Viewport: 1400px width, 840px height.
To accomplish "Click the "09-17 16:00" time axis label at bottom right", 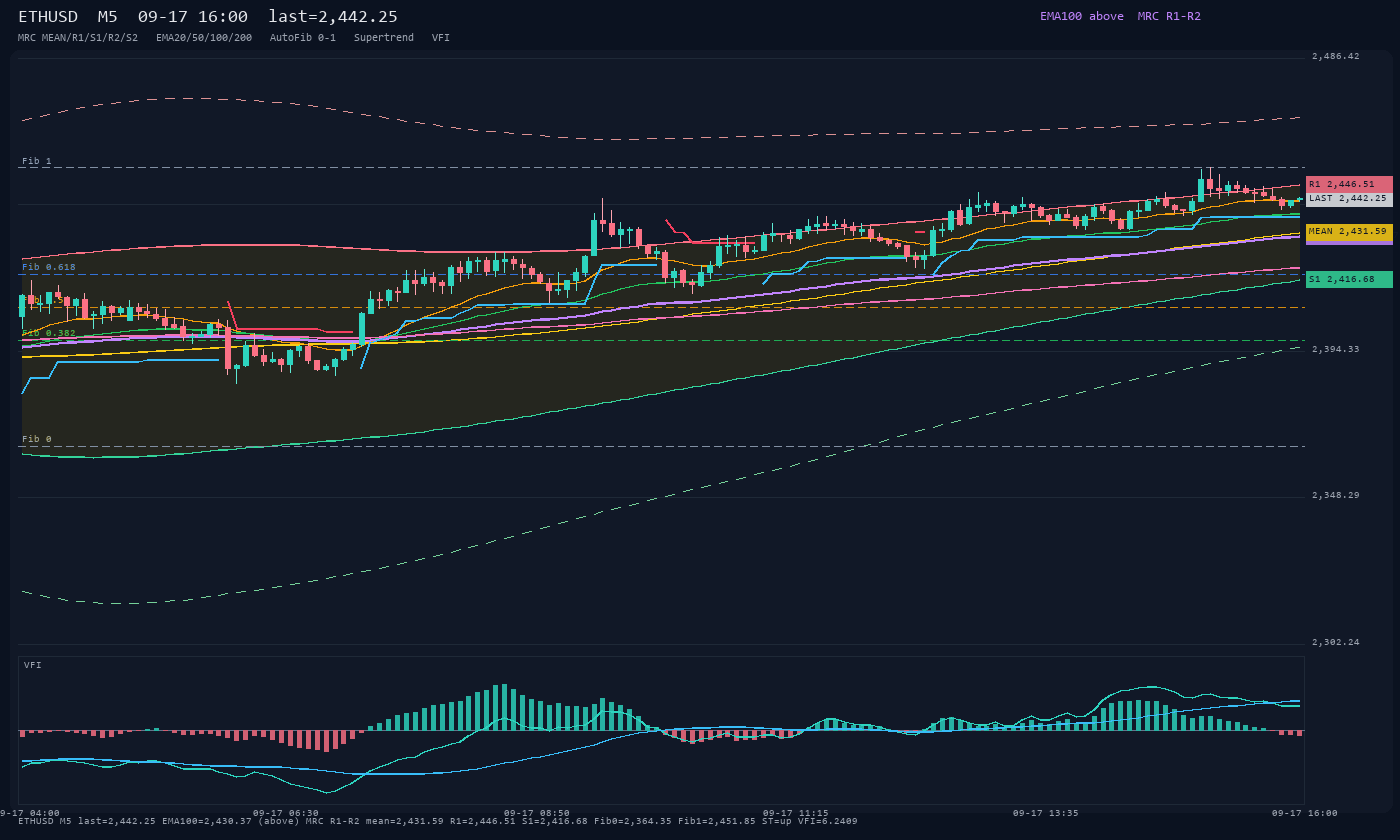I will point(1305,813).
